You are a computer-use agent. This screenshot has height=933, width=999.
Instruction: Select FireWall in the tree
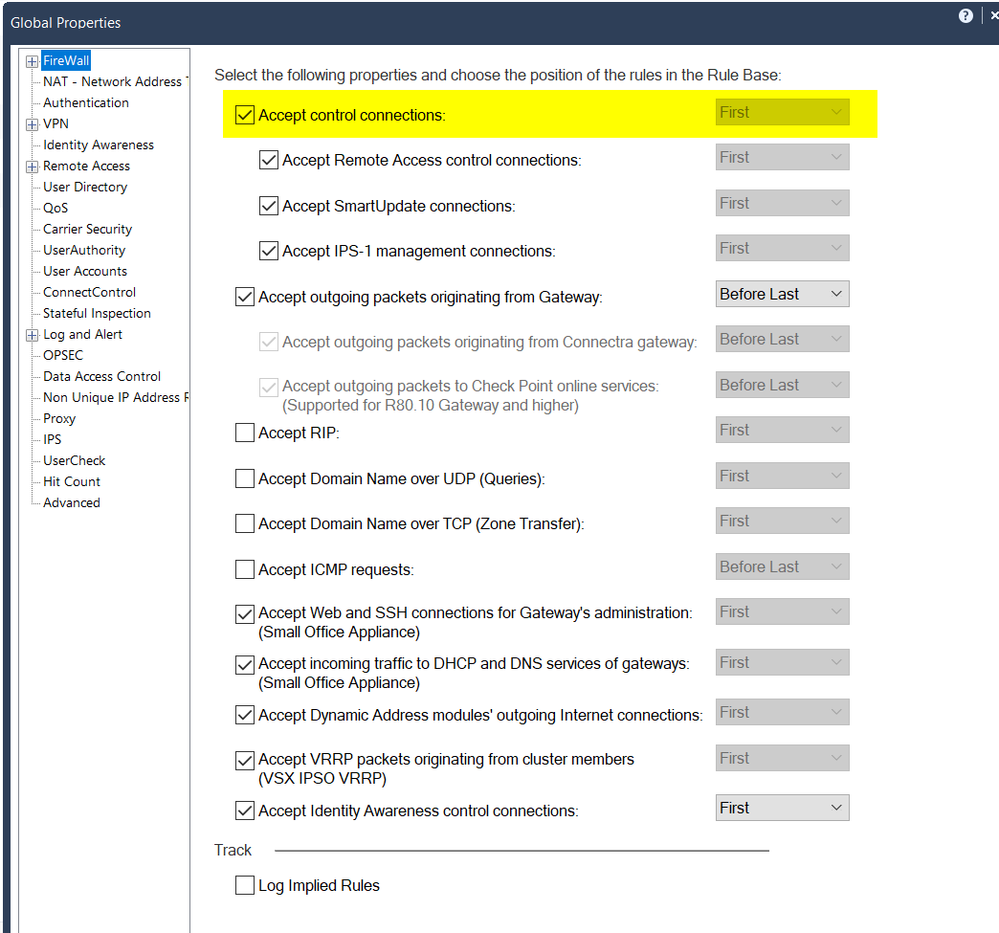pos(66,61)
